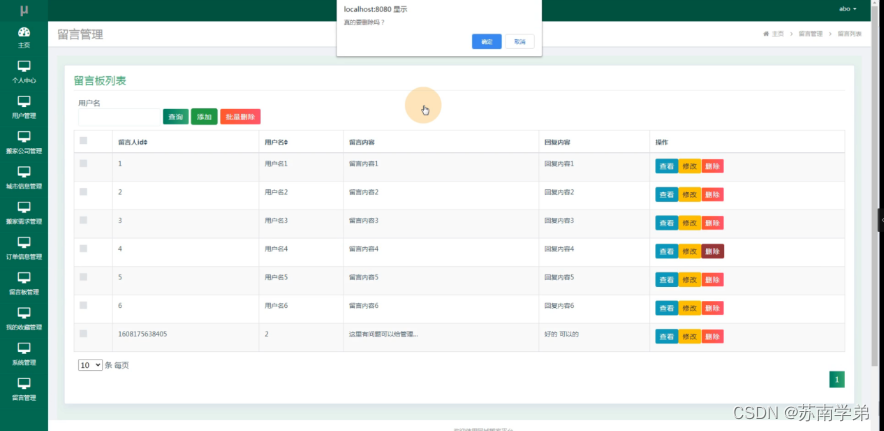Check the checkbox for row with id 5

coord(83,277)
